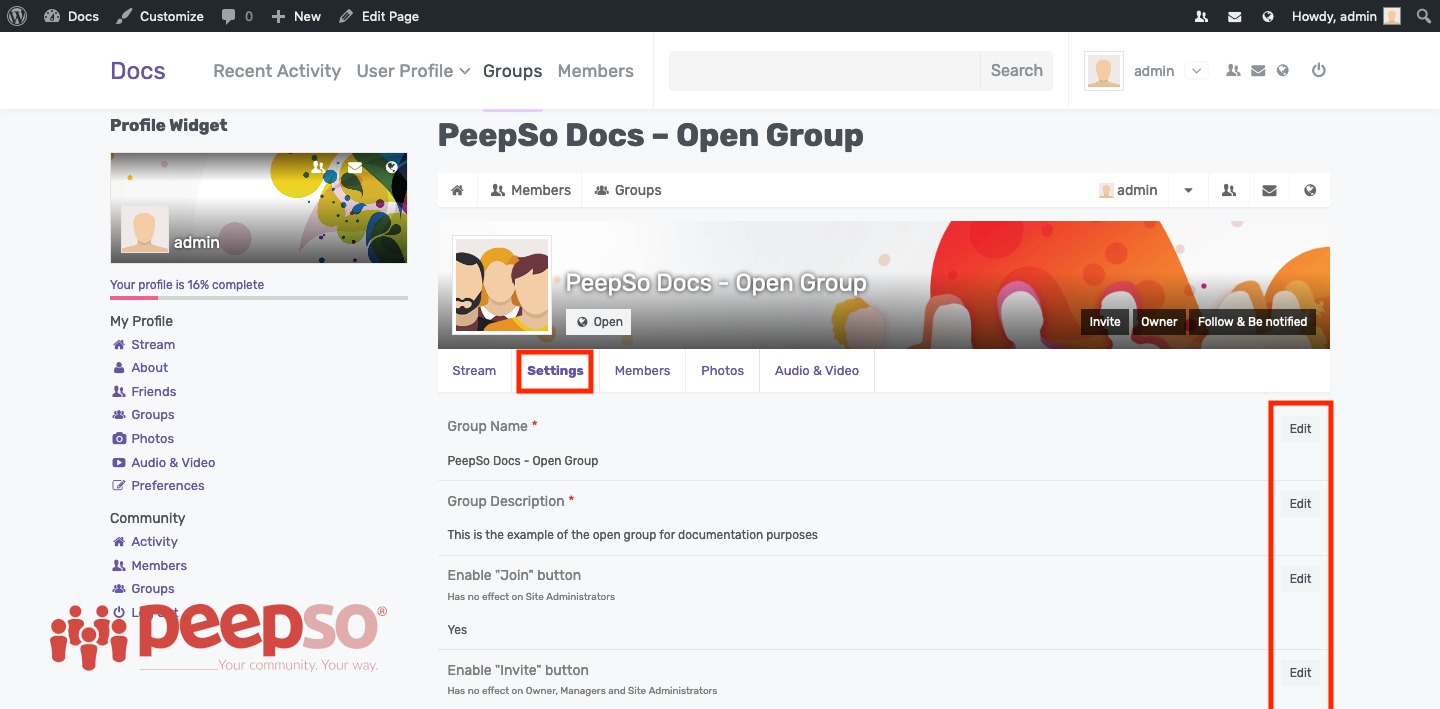Screen dimensions: 1440x709
Task: Open messages envelope in PeepSo toolbar
Action: pyautogui.click(x=1269, y=190)
